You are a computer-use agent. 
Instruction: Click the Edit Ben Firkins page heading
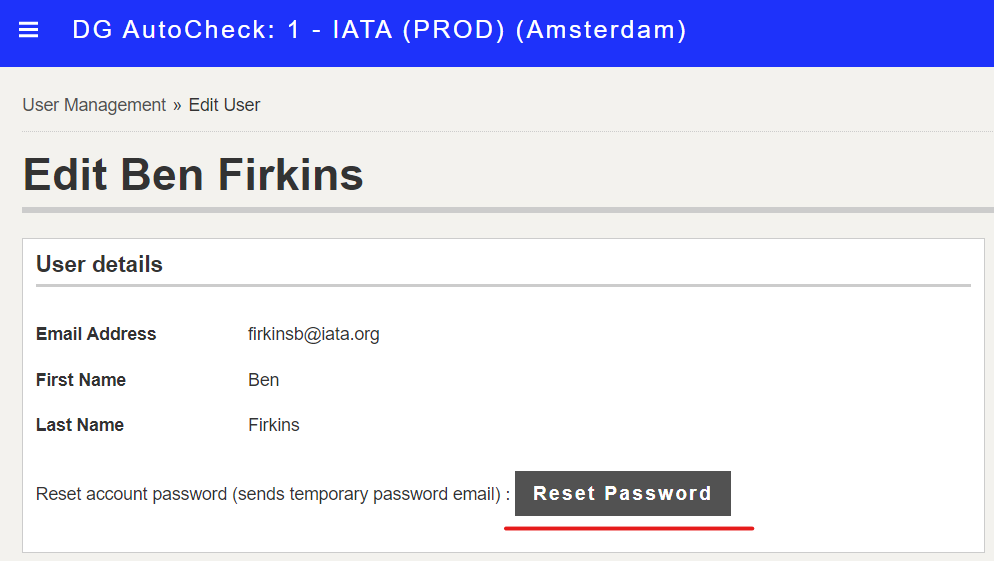click(x=193, y=174)
